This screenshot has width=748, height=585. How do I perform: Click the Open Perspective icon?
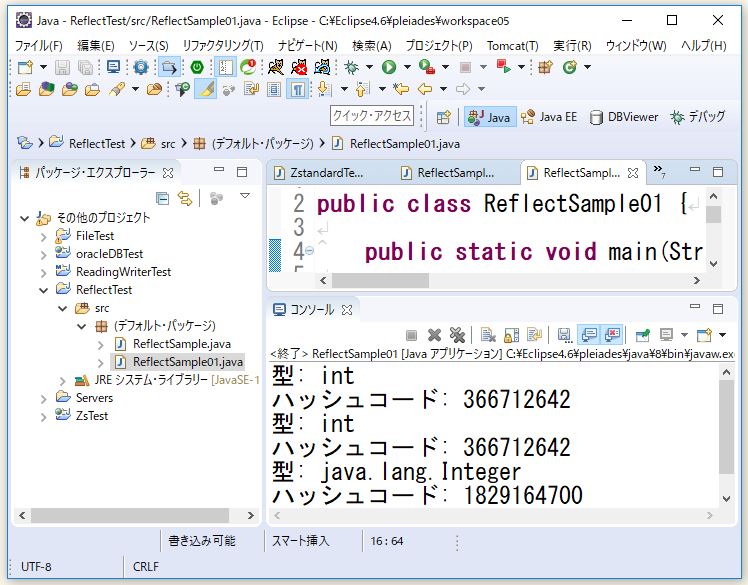point(443,117)
